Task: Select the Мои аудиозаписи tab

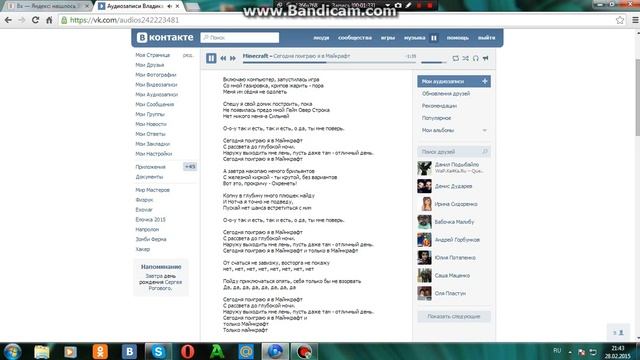Action: 454,82
